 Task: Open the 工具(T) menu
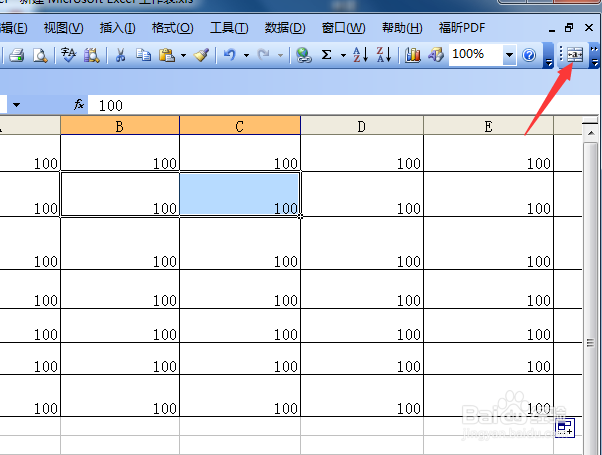(x=229, y=28)
